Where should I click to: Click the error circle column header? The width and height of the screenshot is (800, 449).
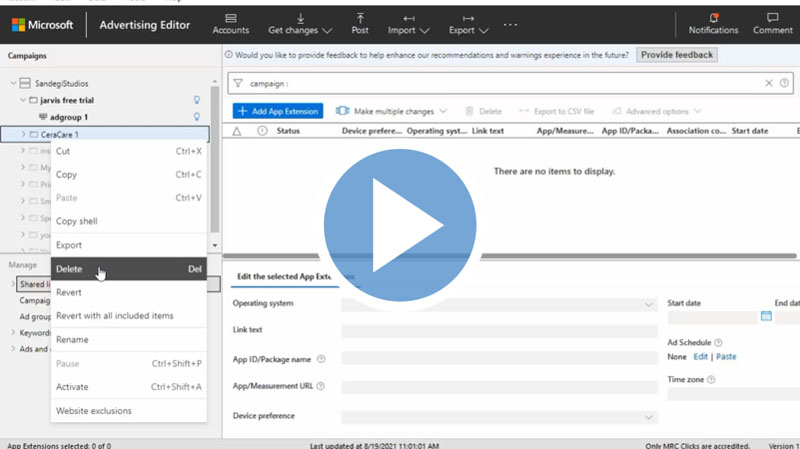pos(262,131)
